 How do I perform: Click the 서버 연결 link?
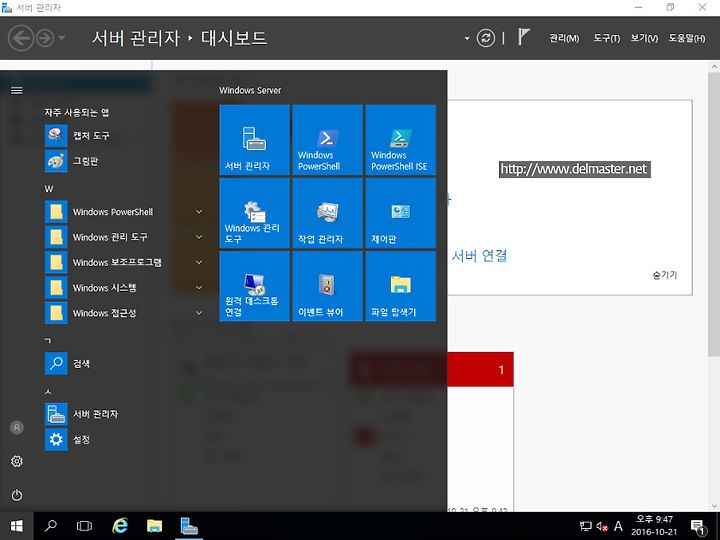[x=479, y=255]
